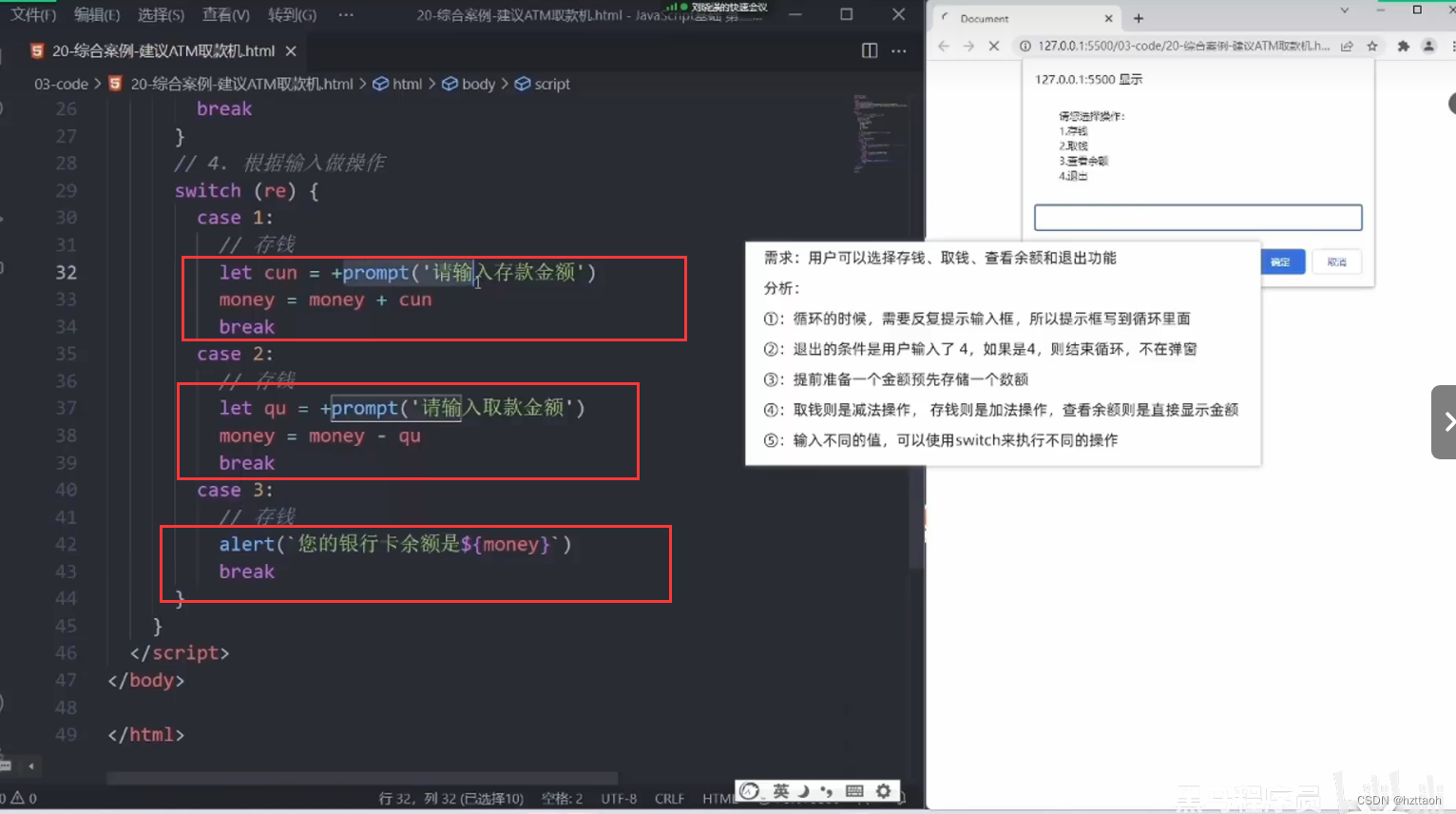Open the browser tab search chevron
Image resolution: width=1456 pixels, height=814 pixels.
[1345, 10]
